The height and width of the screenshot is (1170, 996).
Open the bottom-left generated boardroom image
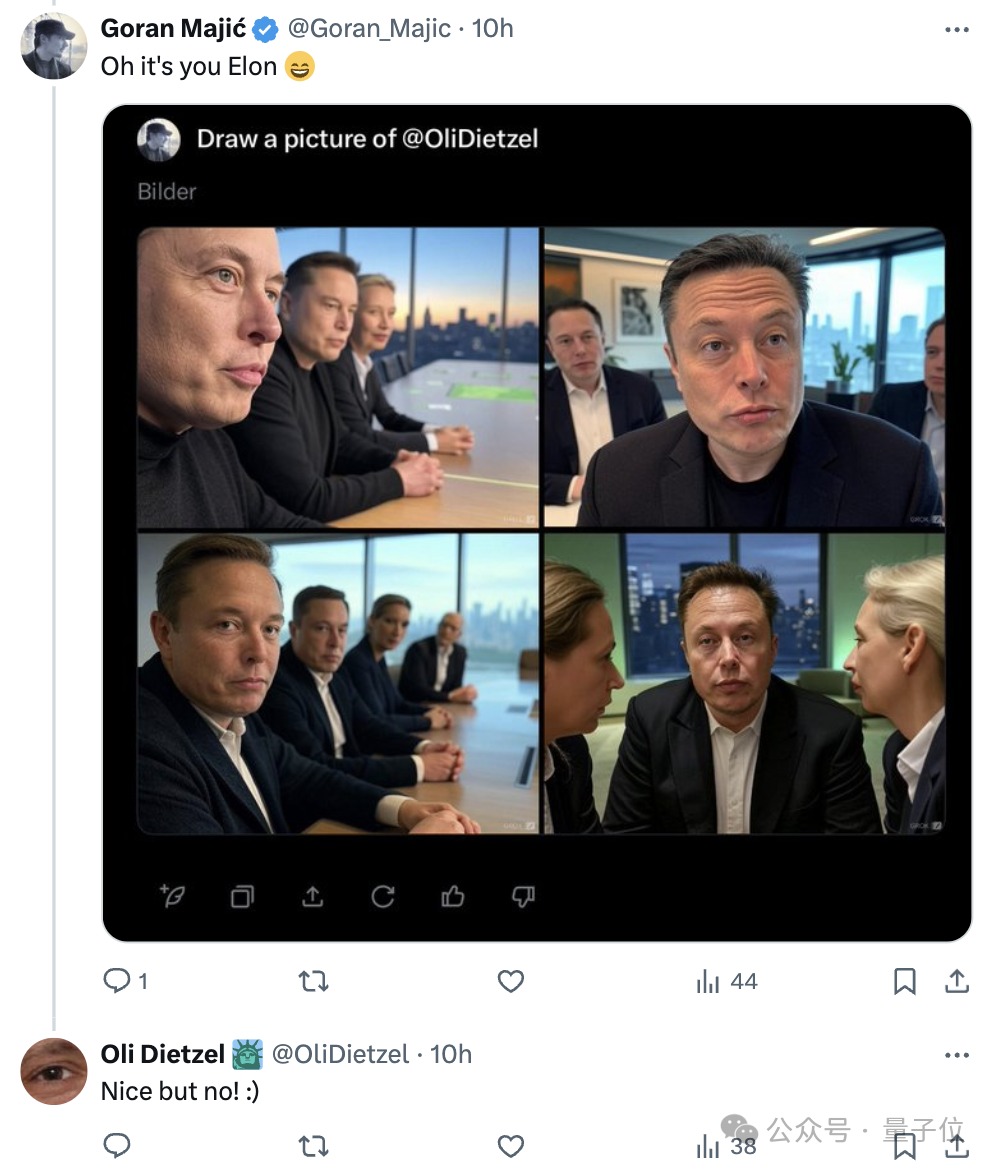[338, 683]
